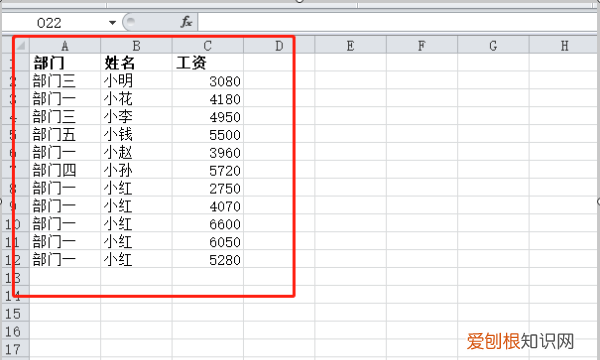Select 部门三 in the 小李 row
600x360 pixels.
click(x=65, y=117)
